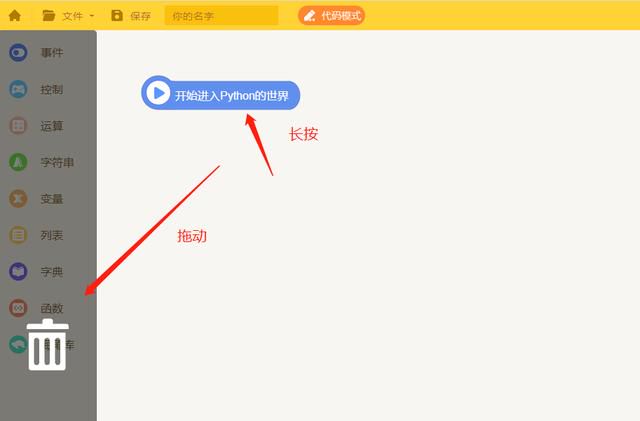Open the 函数 category icon
640x421 pixels.
pos(18,308)
